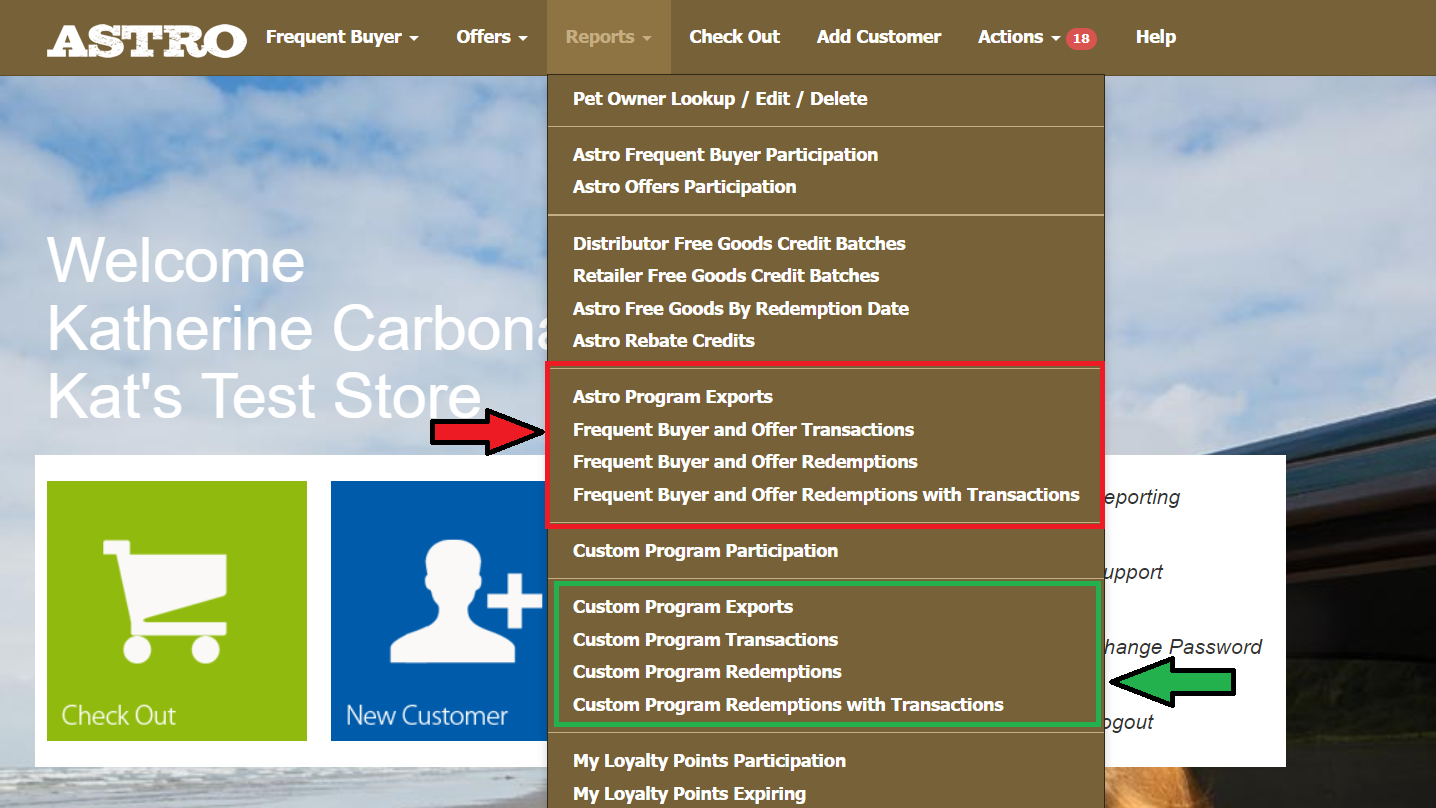Select Pet Owner Lookup / Edit / Delete
Viewport: 1436px width, 808px height.
(720, 98)
